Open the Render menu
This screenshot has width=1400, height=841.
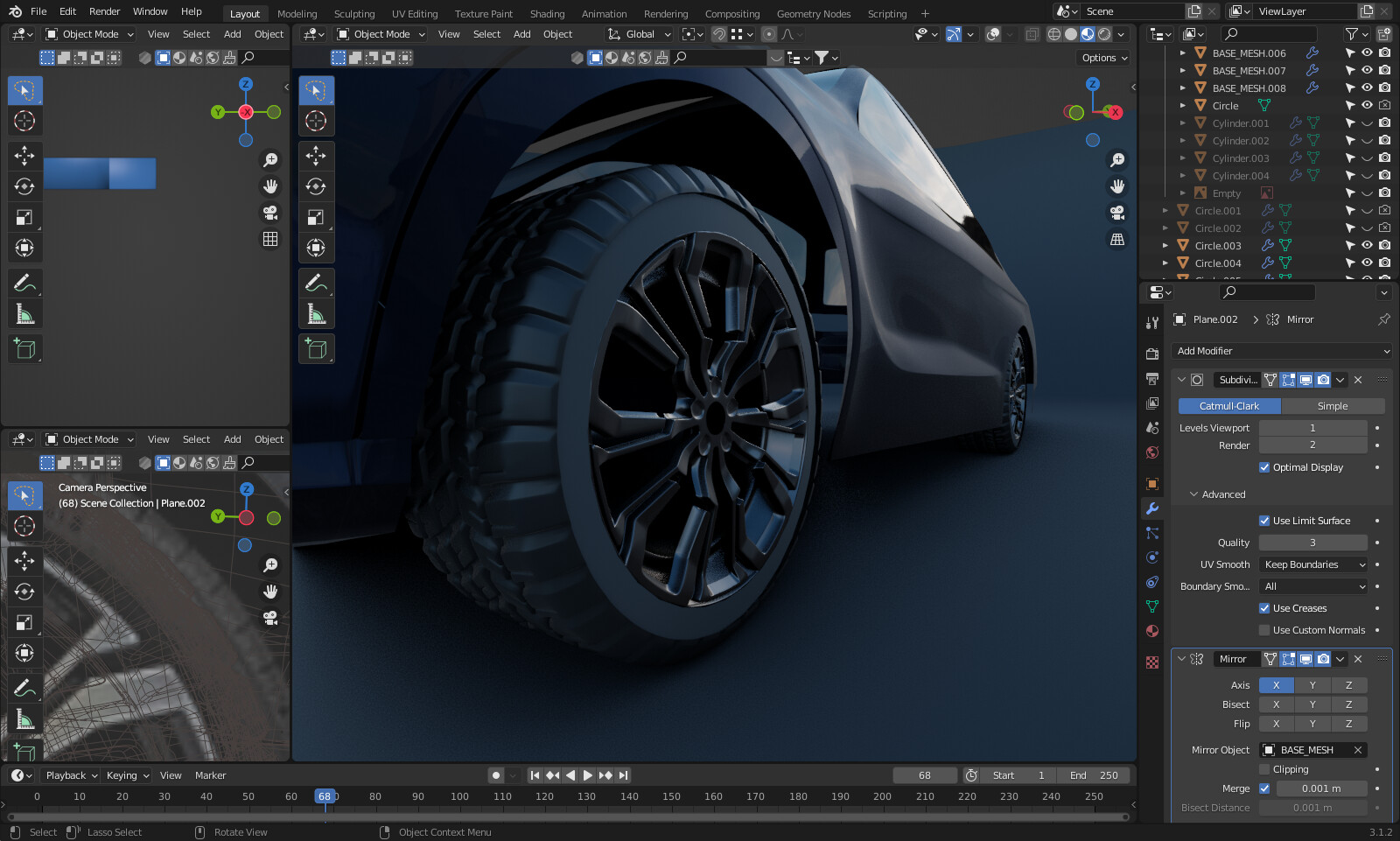pyautogui.click(x=104, y=11)
